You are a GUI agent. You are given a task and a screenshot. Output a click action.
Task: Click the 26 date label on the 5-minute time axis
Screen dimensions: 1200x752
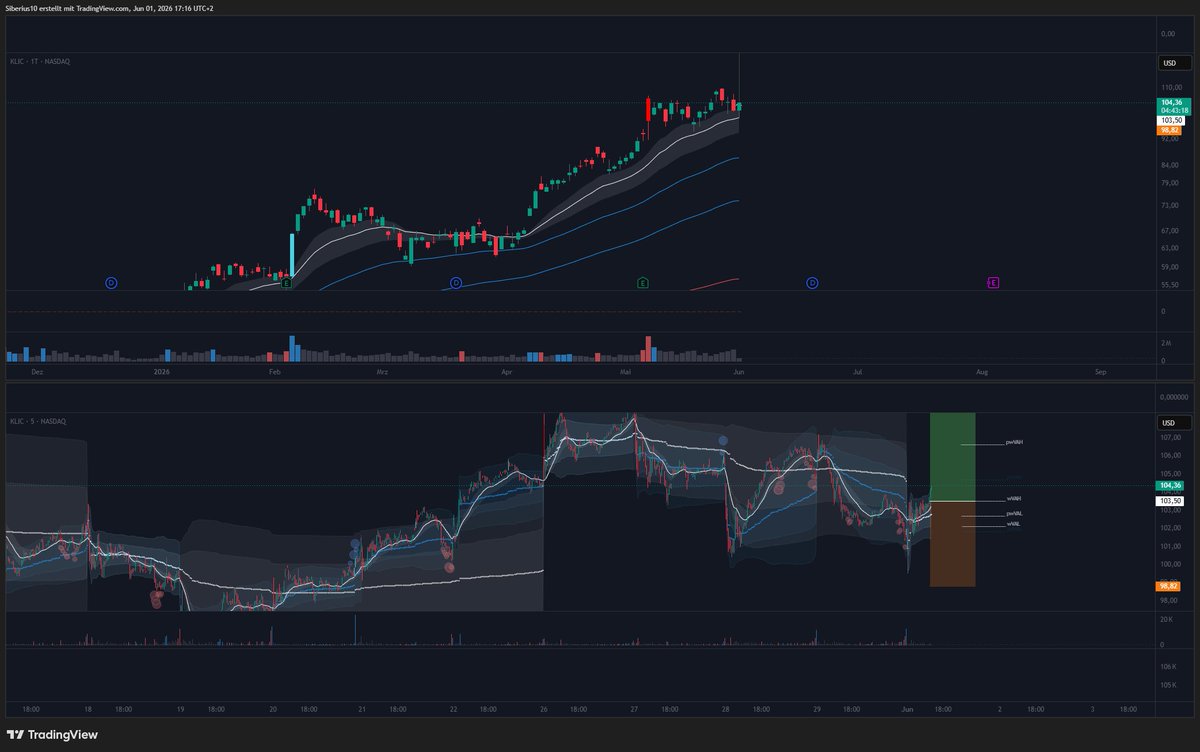point(546,709)
